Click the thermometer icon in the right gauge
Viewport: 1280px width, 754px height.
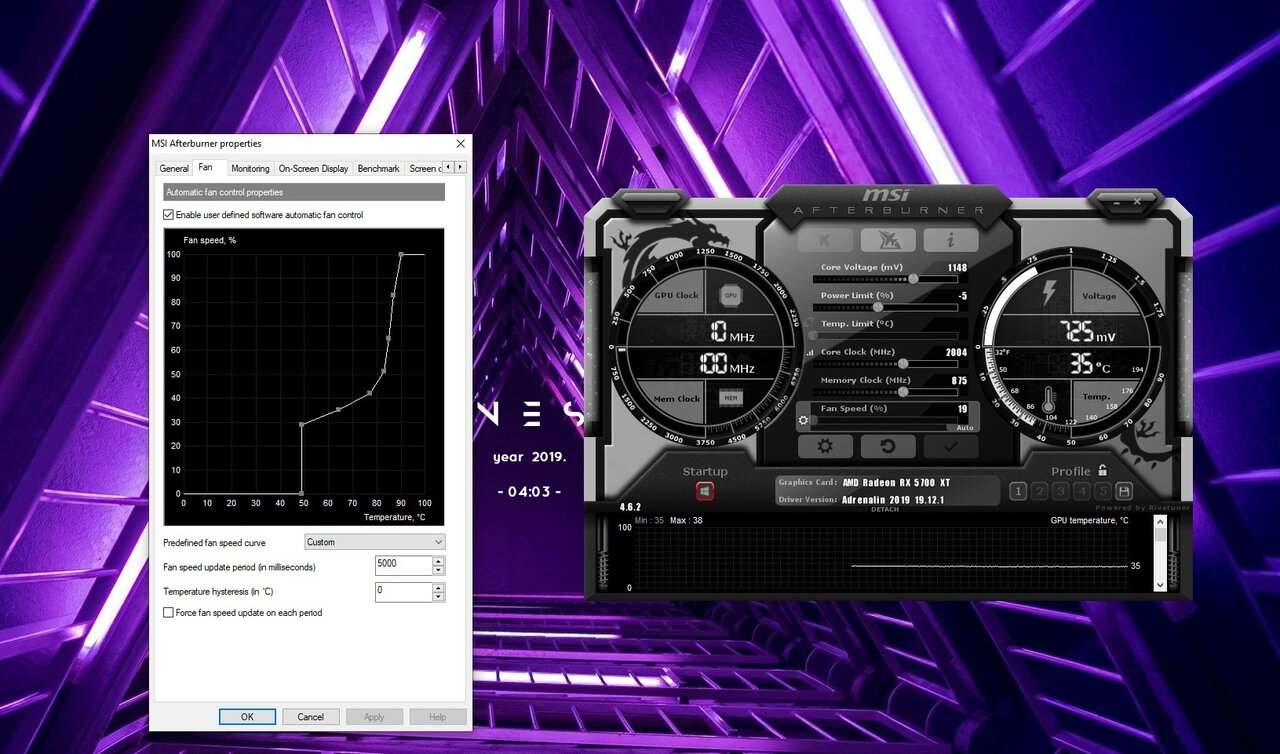pyautogui.click(x=1049, y=400)
